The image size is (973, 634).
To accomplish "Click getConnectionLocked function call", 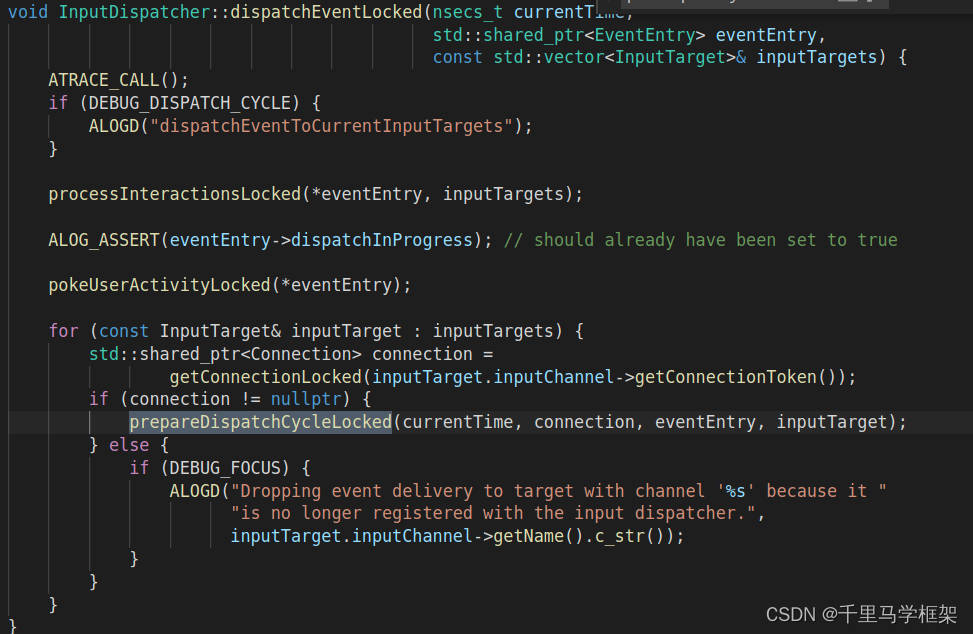I will click(x=266, y=377).
